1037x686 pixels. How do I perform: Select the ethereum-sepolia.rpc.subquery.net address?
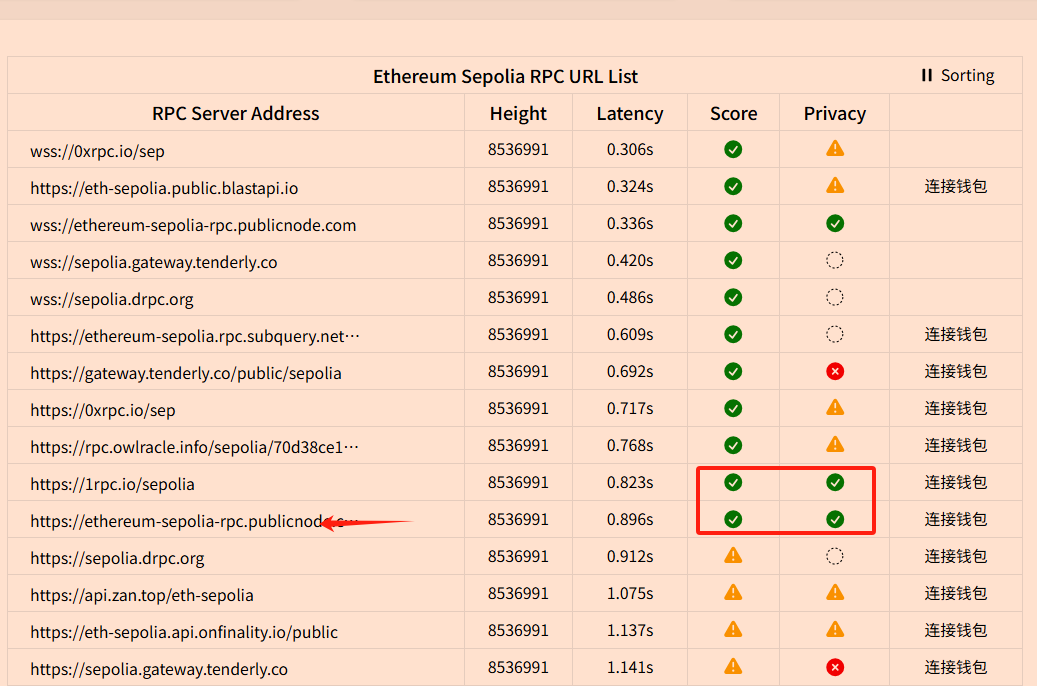[x=195, y=336]
